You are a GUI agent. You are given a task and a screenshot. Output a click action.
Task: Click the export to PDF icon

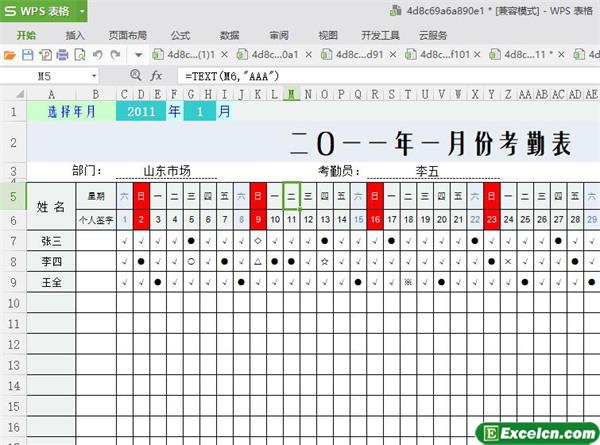point(45,55)
